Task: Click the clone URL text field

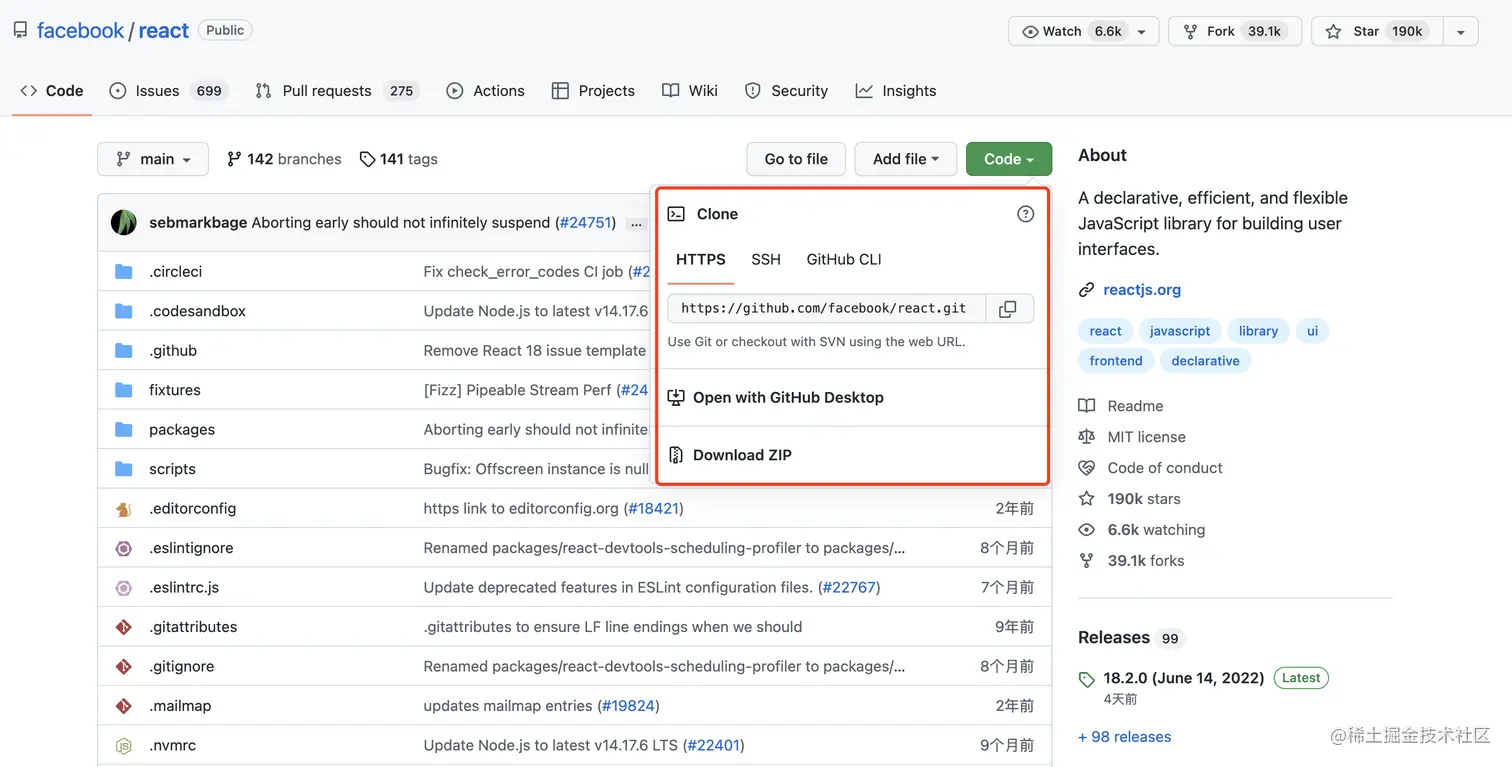Action: [826, 309]
